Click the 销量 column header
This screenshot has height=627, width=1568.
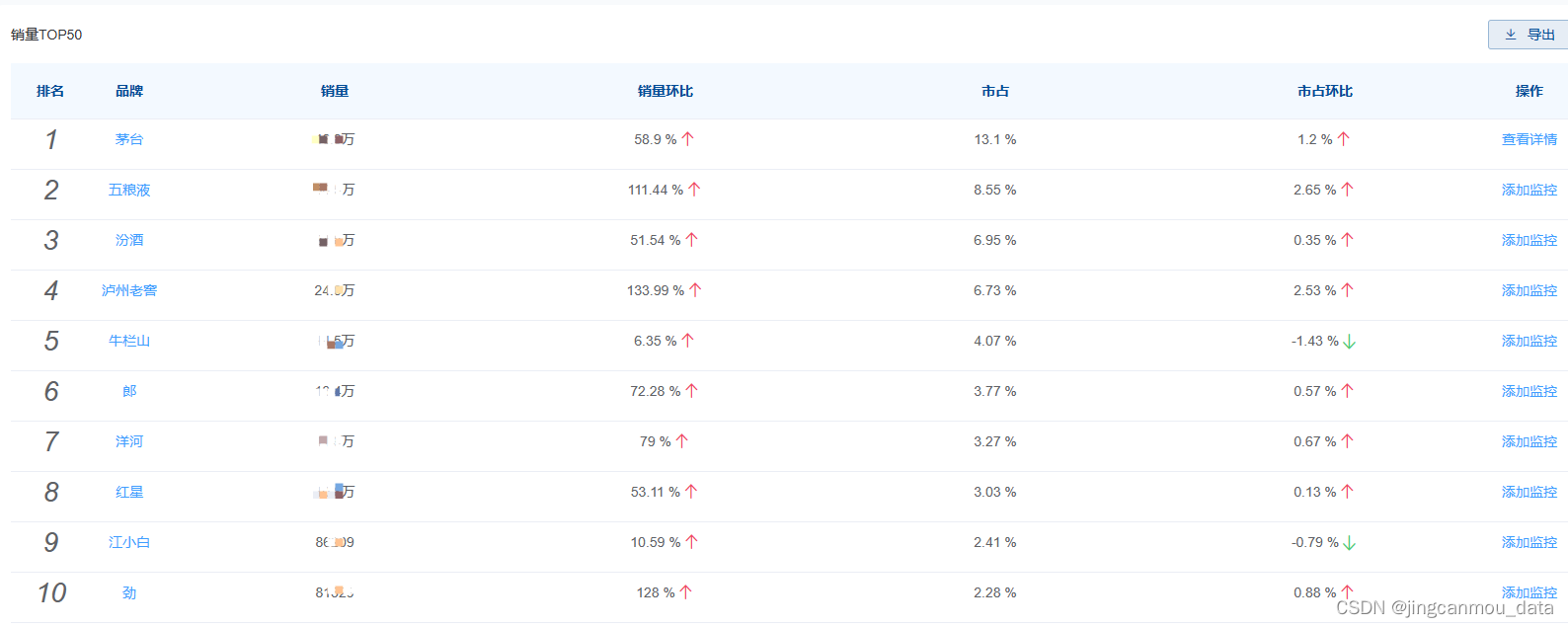335,91
